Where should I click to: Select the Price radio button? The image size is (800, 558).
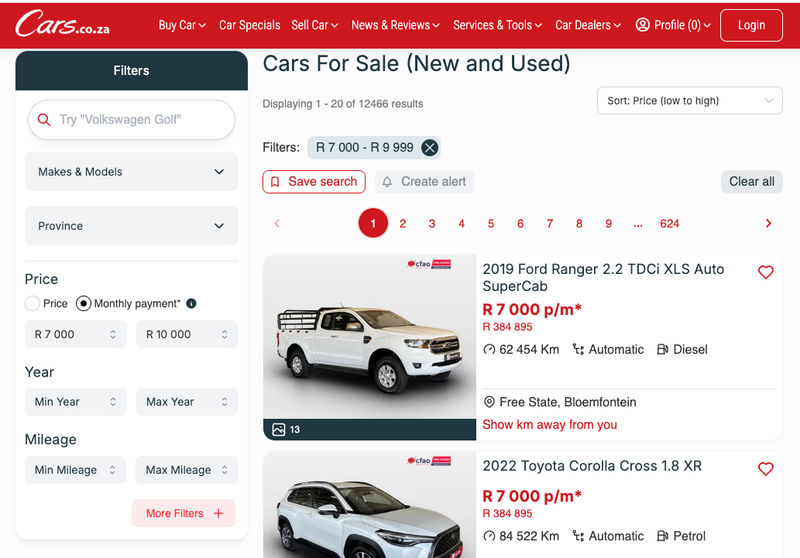(32, 303)
